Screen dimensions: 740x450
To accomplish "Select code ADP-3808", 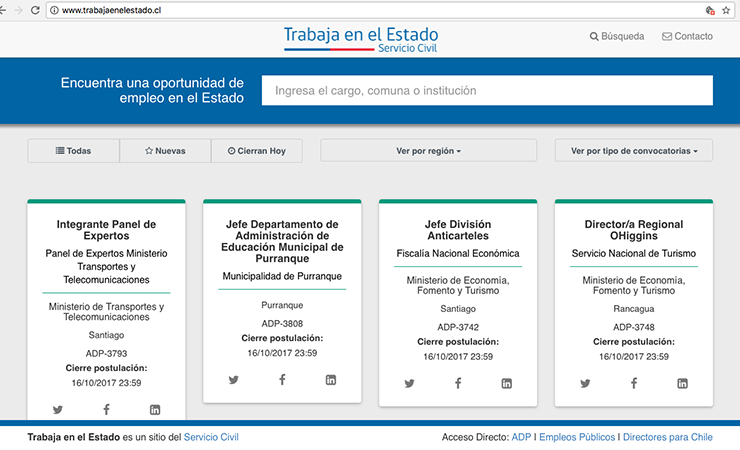I will click(282, 324).
